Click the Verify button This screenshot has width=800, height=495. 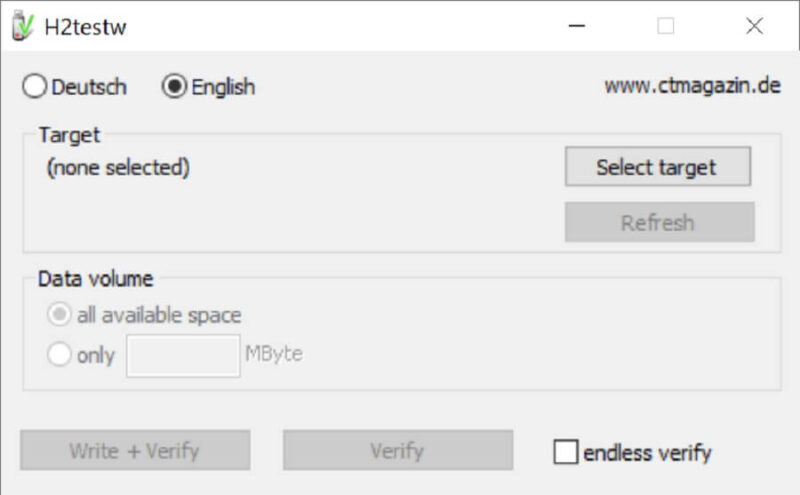pyautogui.click(x=398, y=450)
